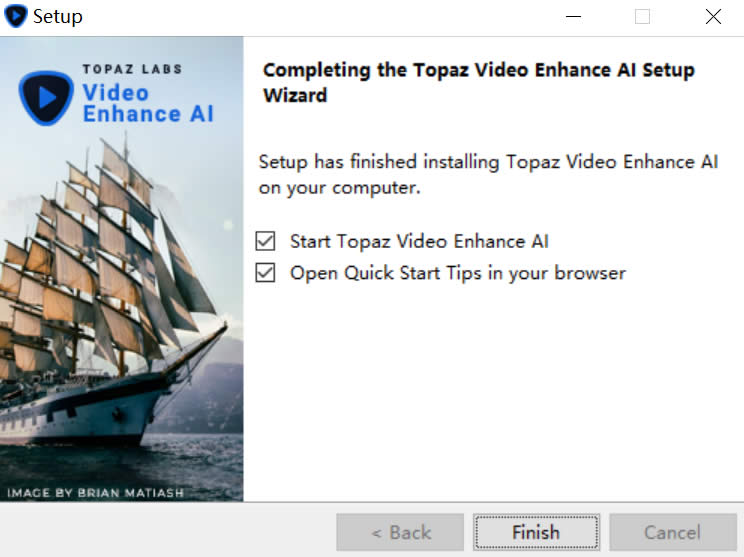744x557 pixels.
Task: Click the Topaz shield icon in title bar
Action: coord(16,16)
